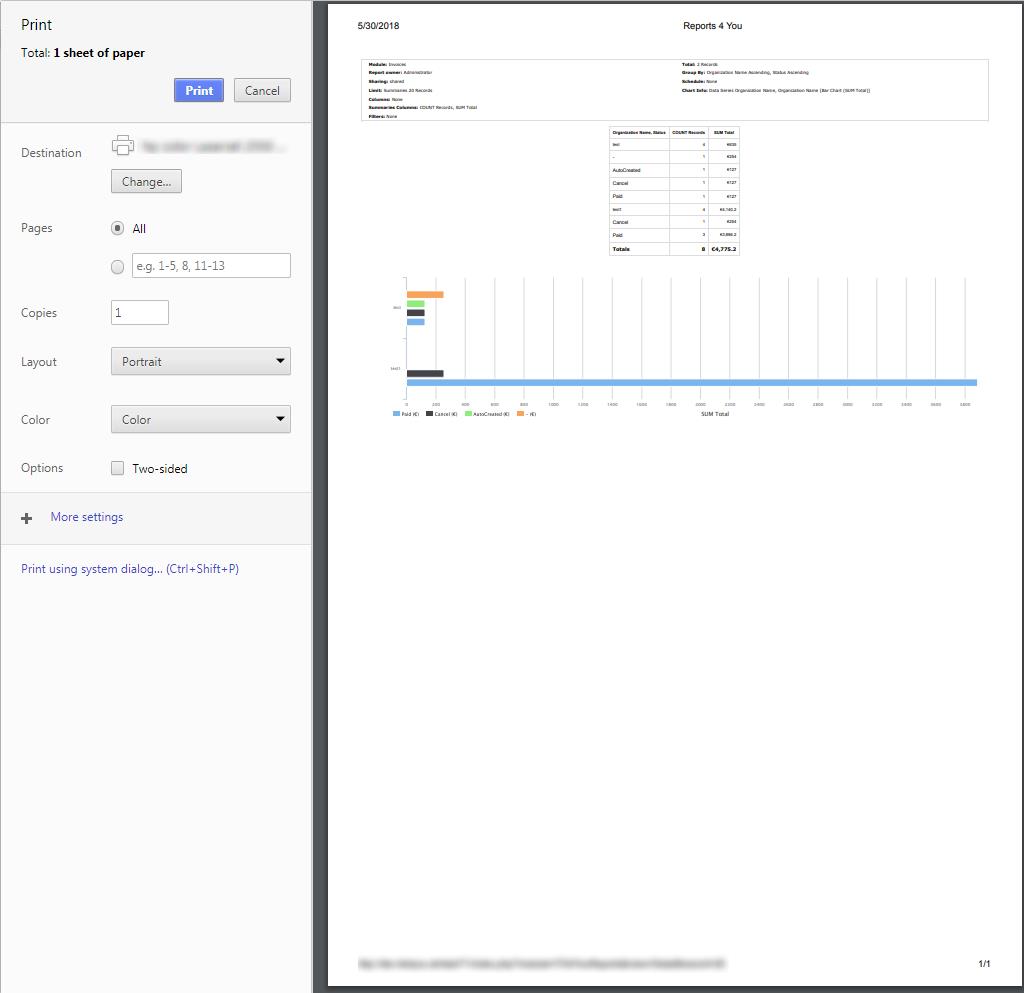Select the custom page range radio button

(118, 267)
